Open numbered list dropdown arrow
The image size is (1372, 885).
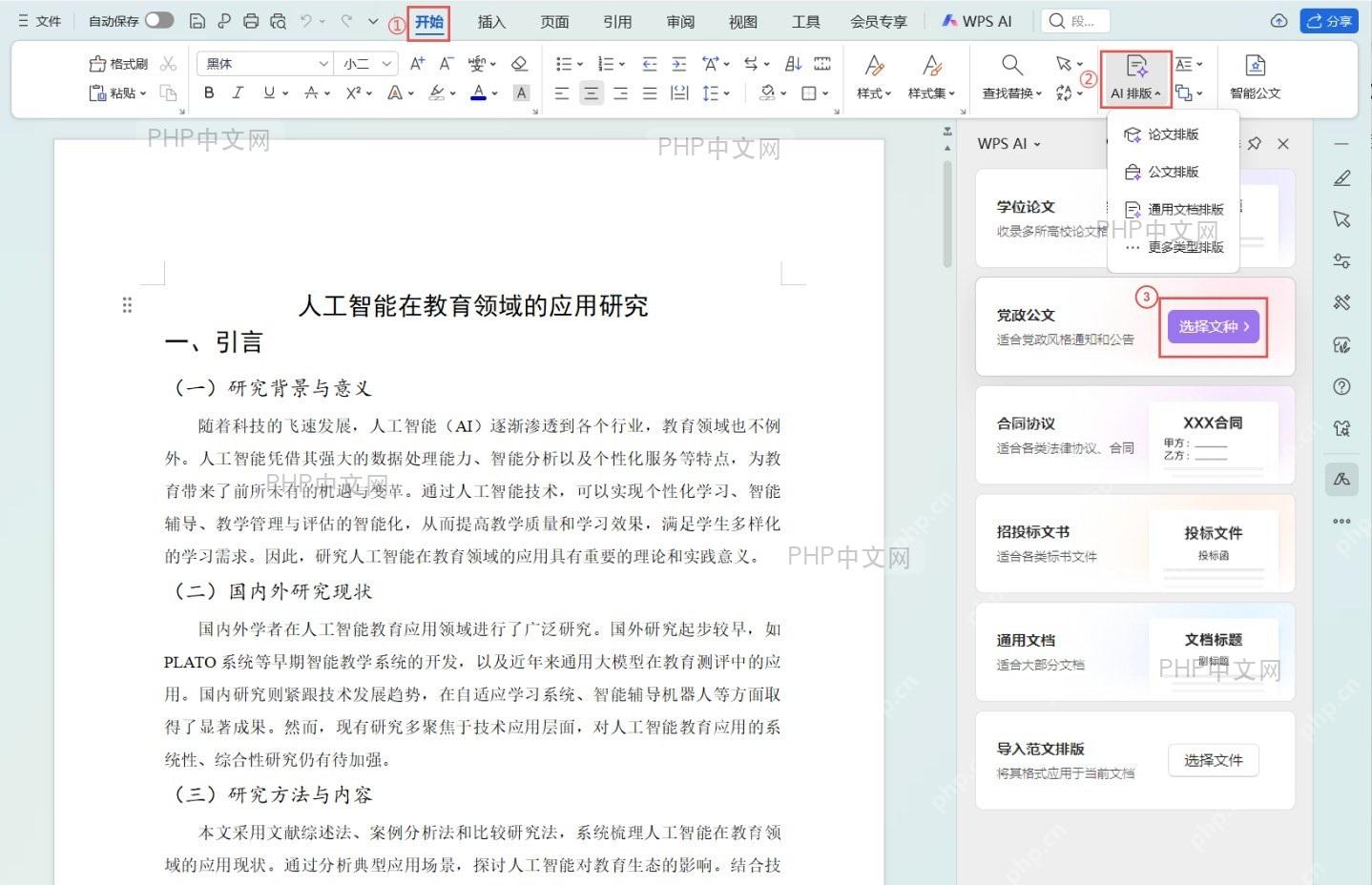click(x=622, y=65)
